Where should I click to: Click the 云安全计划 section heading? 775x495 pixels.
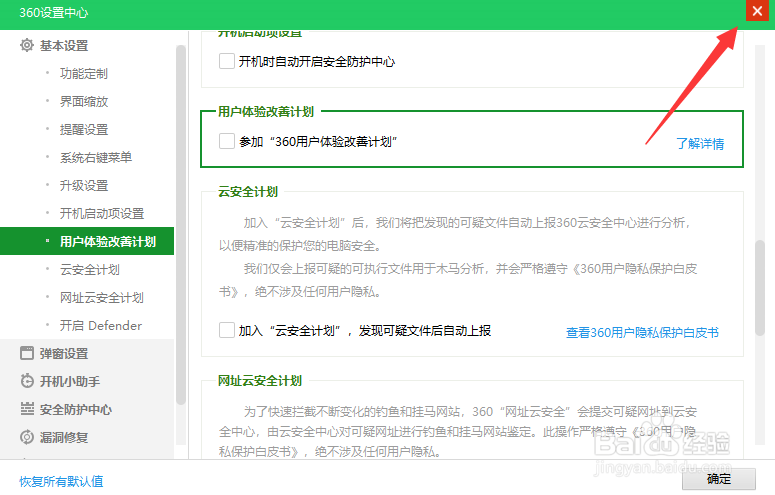tap(248, 192)
